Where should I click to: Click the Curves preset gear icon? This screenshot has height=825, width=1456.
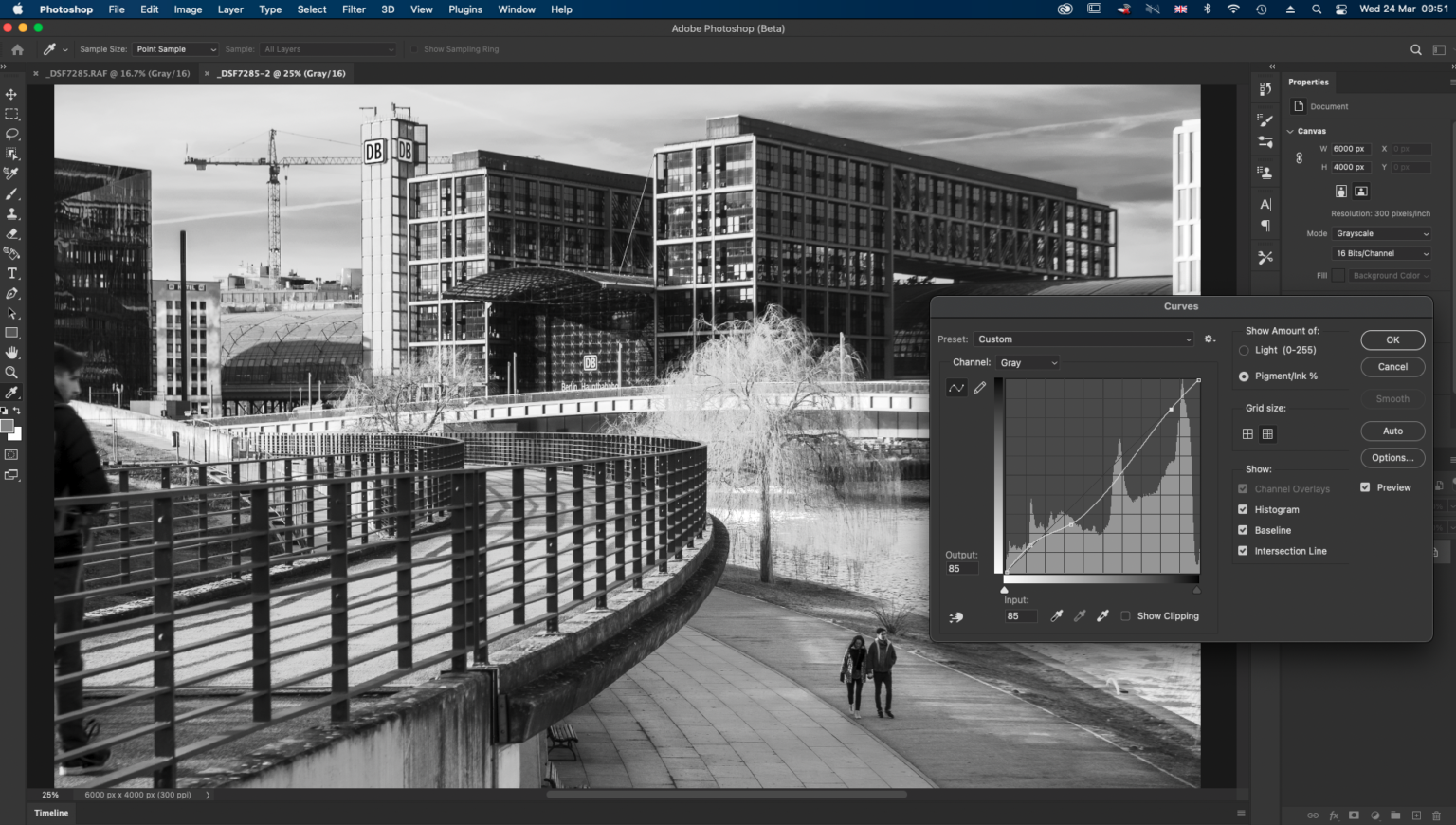(x=1210, y=339)
